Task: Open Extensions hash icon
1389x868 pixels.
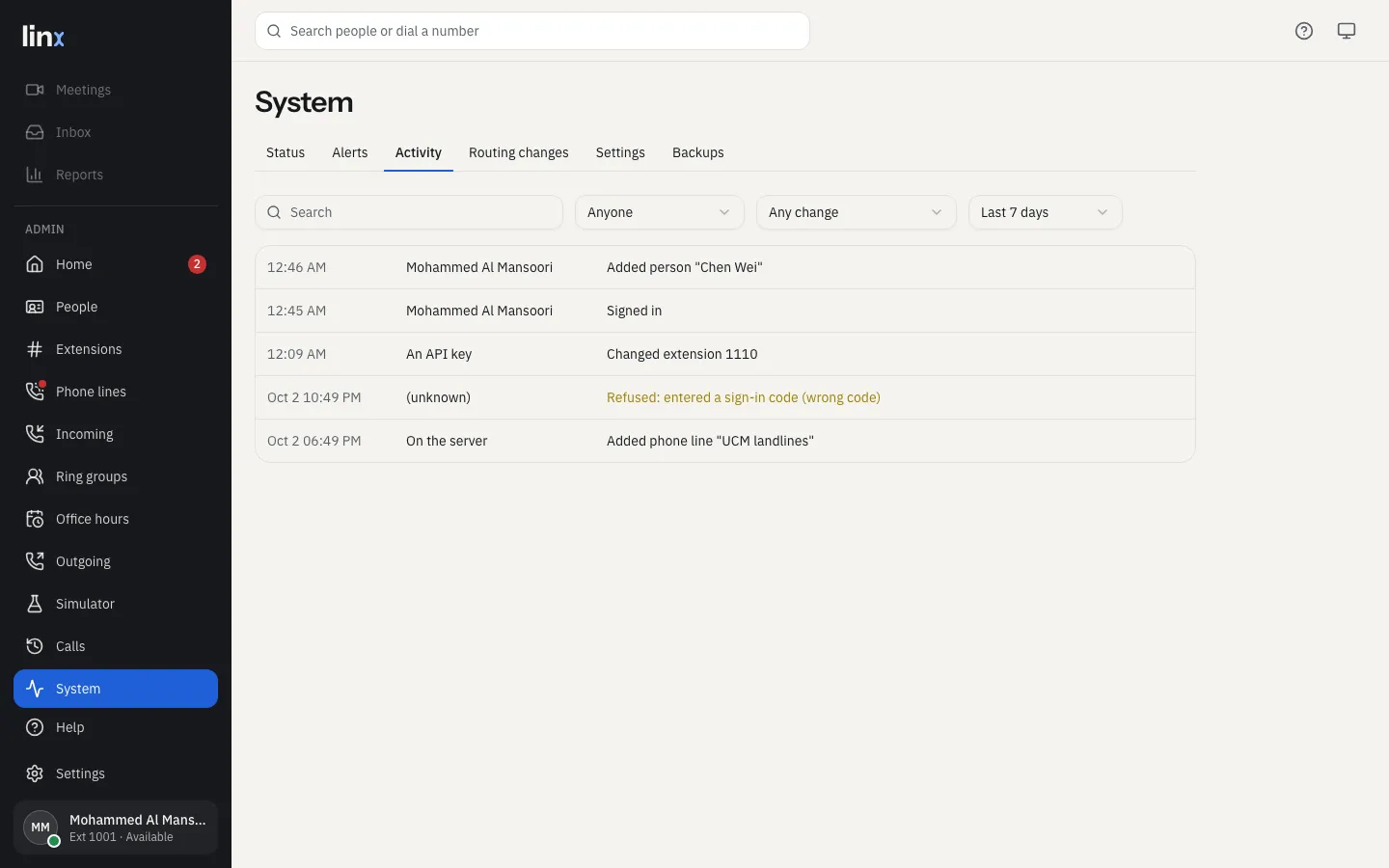Action: [35, 349]
